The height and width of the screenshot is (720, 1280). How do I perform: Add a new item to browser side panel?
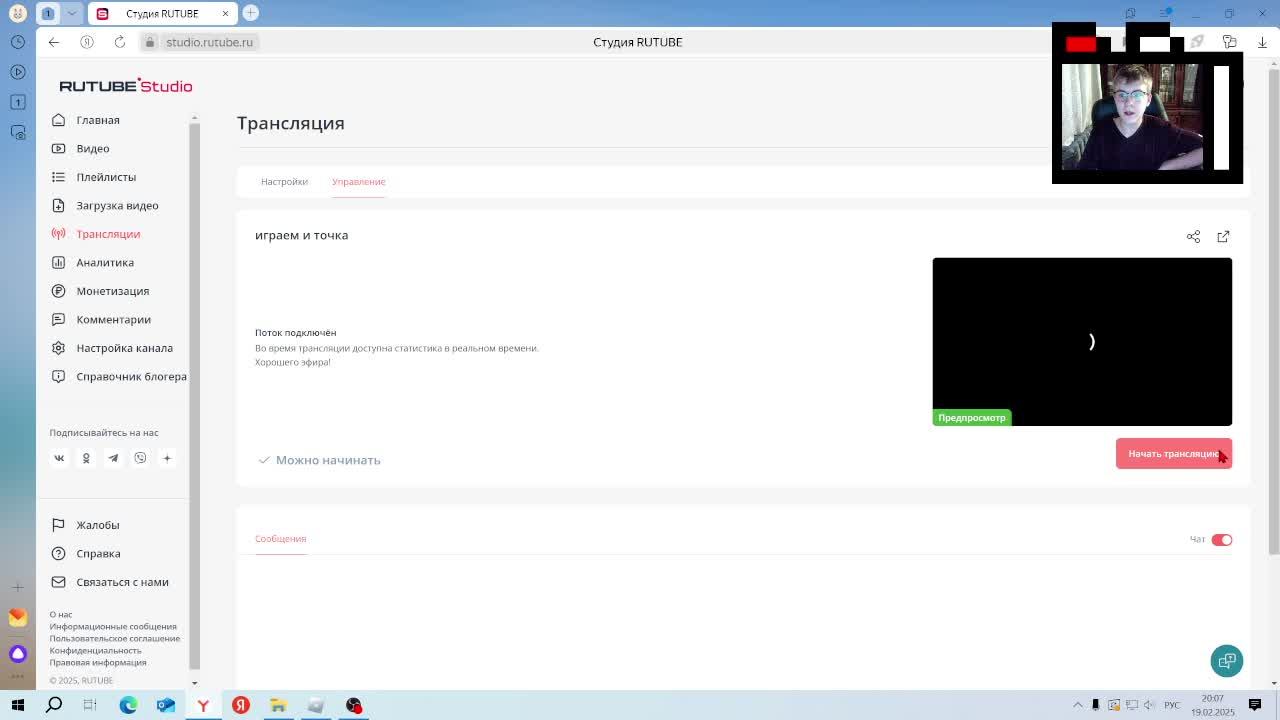(x=18, y=587)
